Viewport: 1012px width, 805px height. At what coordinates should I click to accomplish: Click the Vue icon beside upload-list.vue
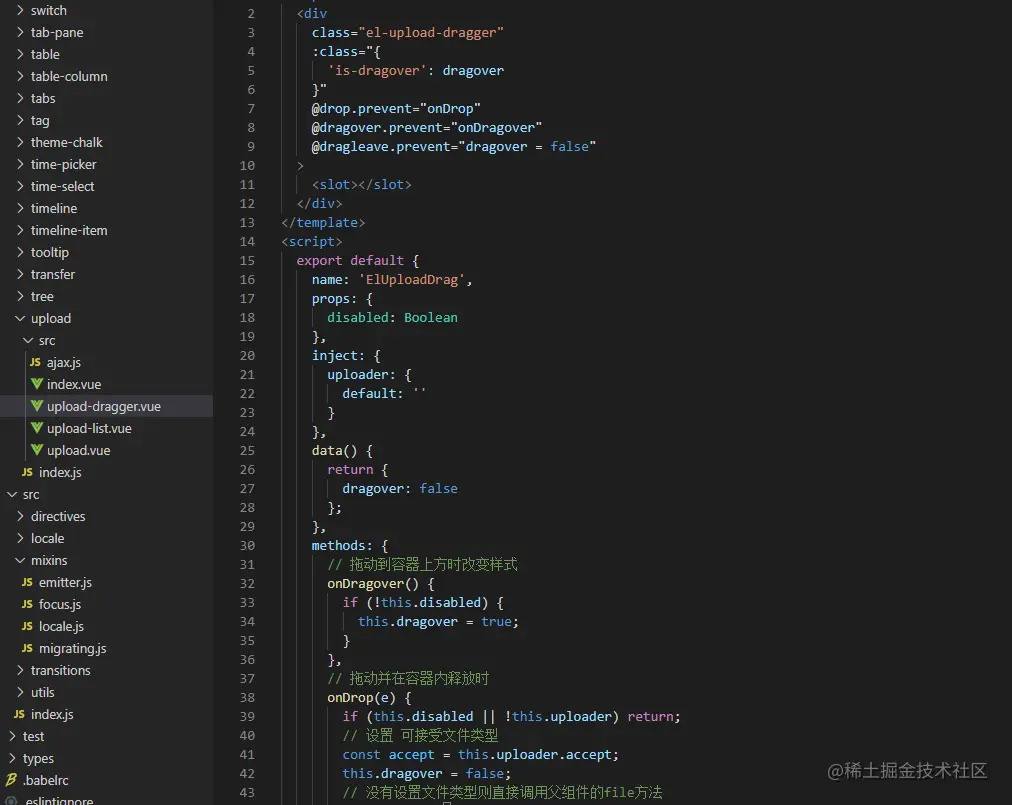37,428
